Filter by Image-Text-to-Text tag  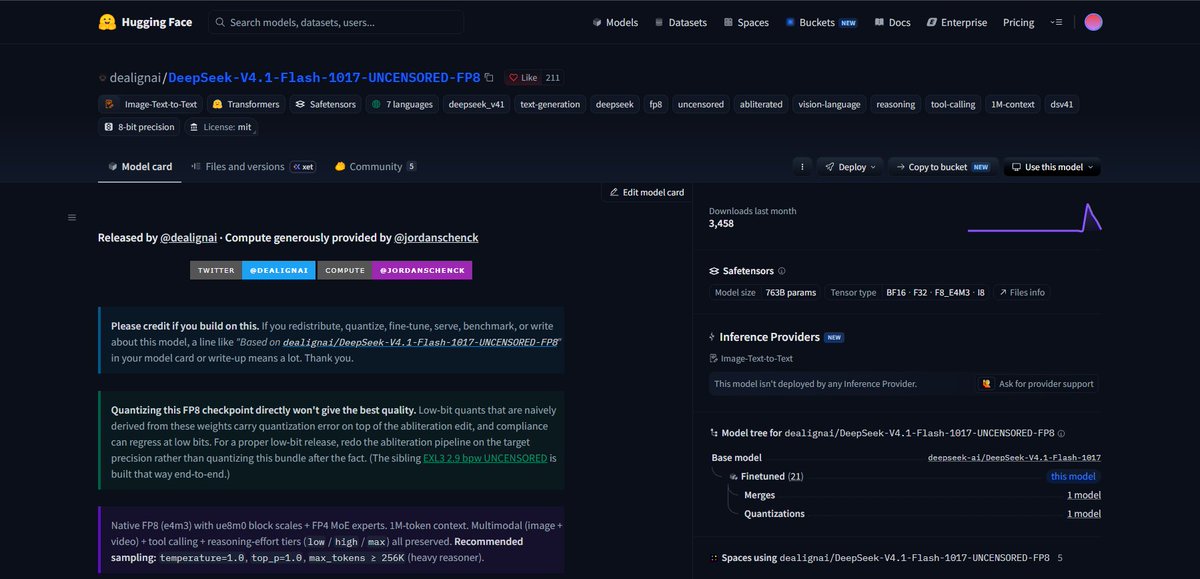[x=152, y=104]
